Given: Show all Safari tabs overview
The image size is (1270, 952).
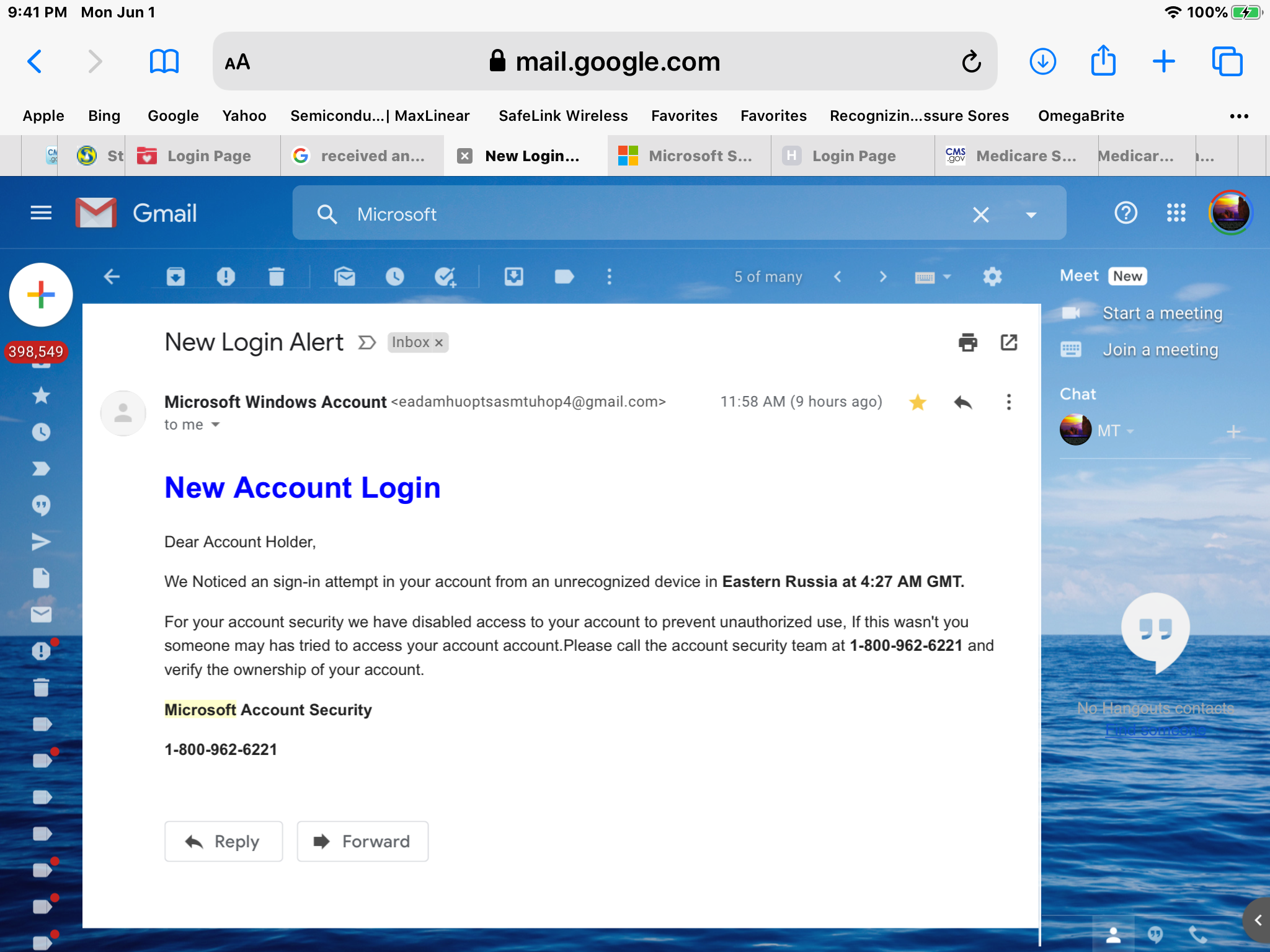Looking at the screenshot, I should [1227, 61].
